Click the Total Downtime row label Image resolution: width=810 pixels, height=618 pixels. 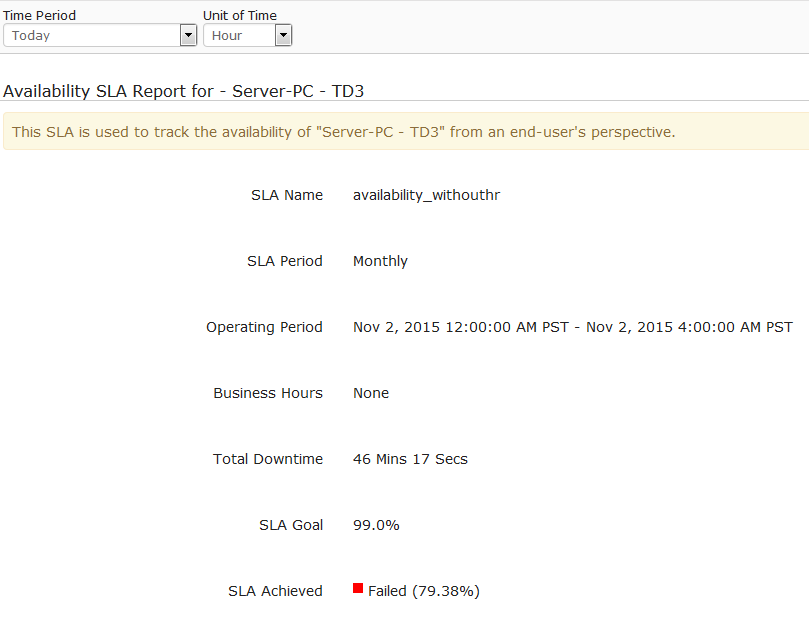click(268, 459)
